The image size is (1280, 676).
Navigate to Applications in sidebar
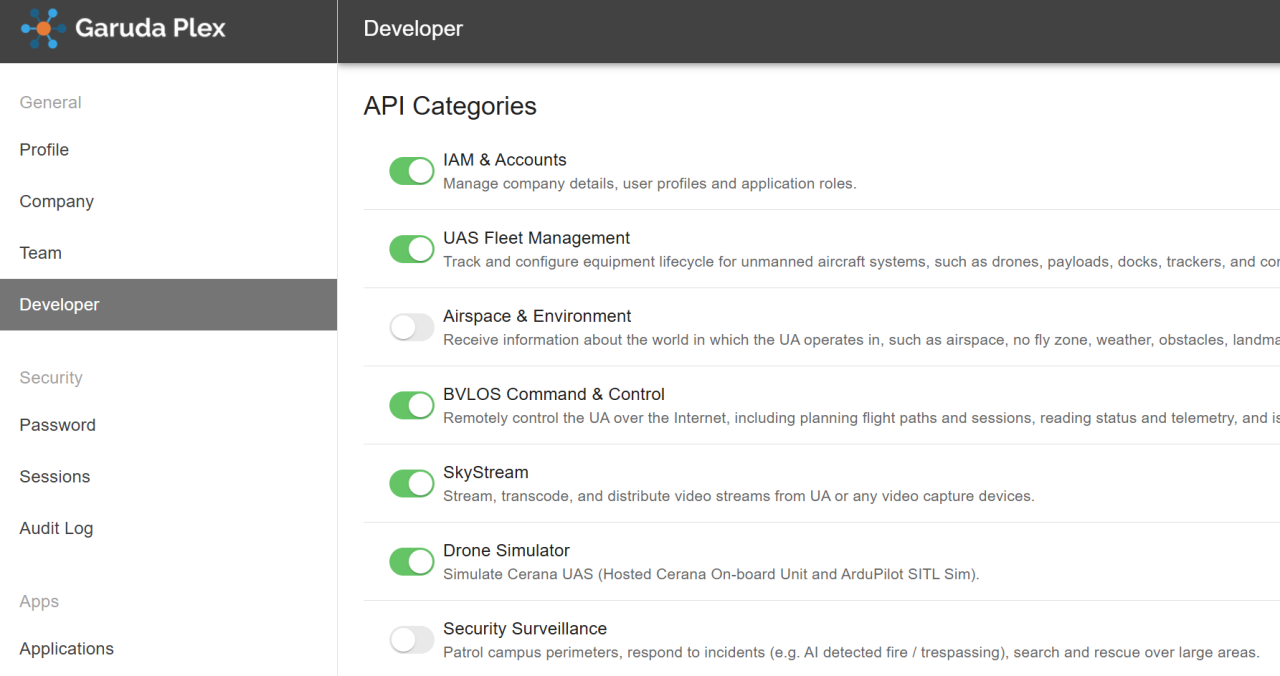[66, 649]
